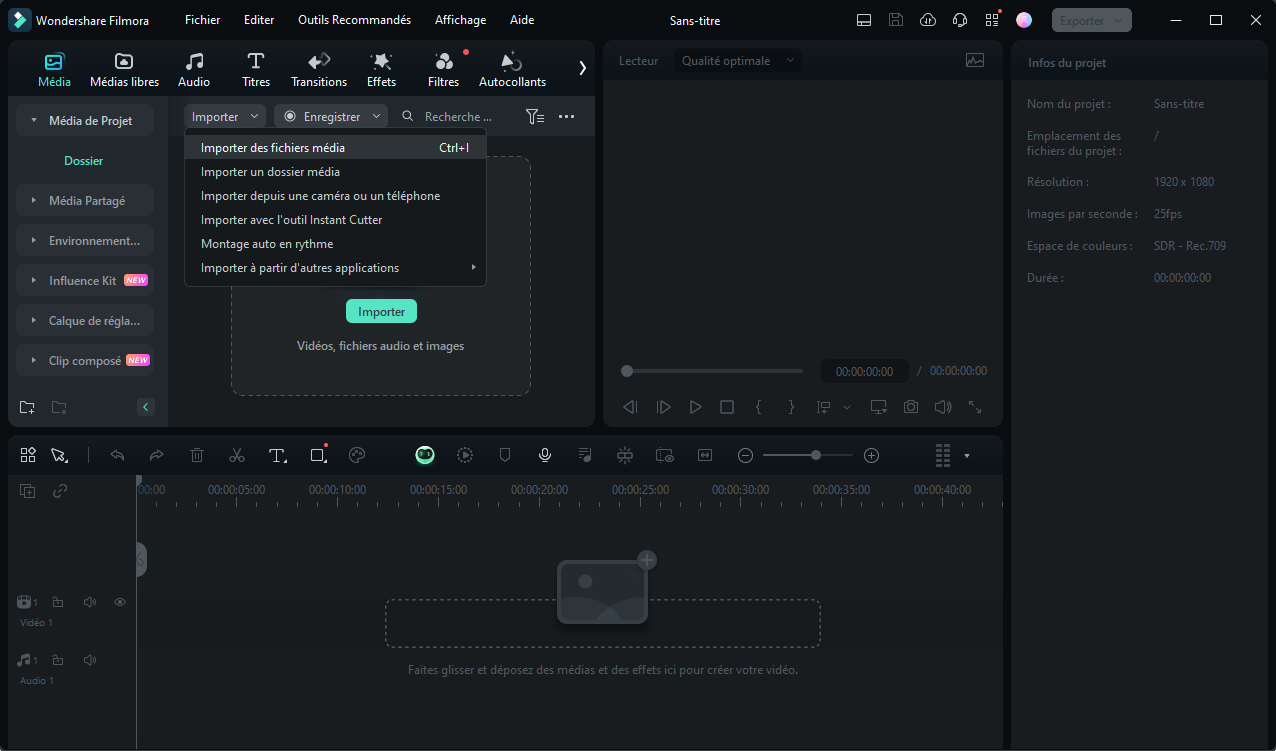Show more tabs with right chevron
Screen dimensions: 1276x751
[583, 68]
